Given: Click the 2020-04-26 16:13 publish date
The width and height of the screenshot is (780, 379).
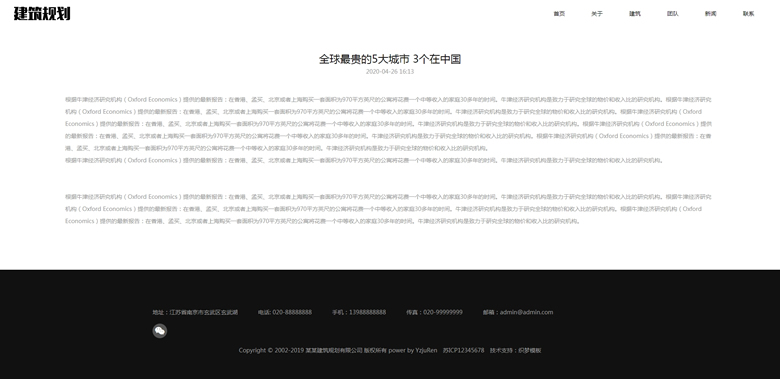Looking at the screenshot, I should point(390,72).
